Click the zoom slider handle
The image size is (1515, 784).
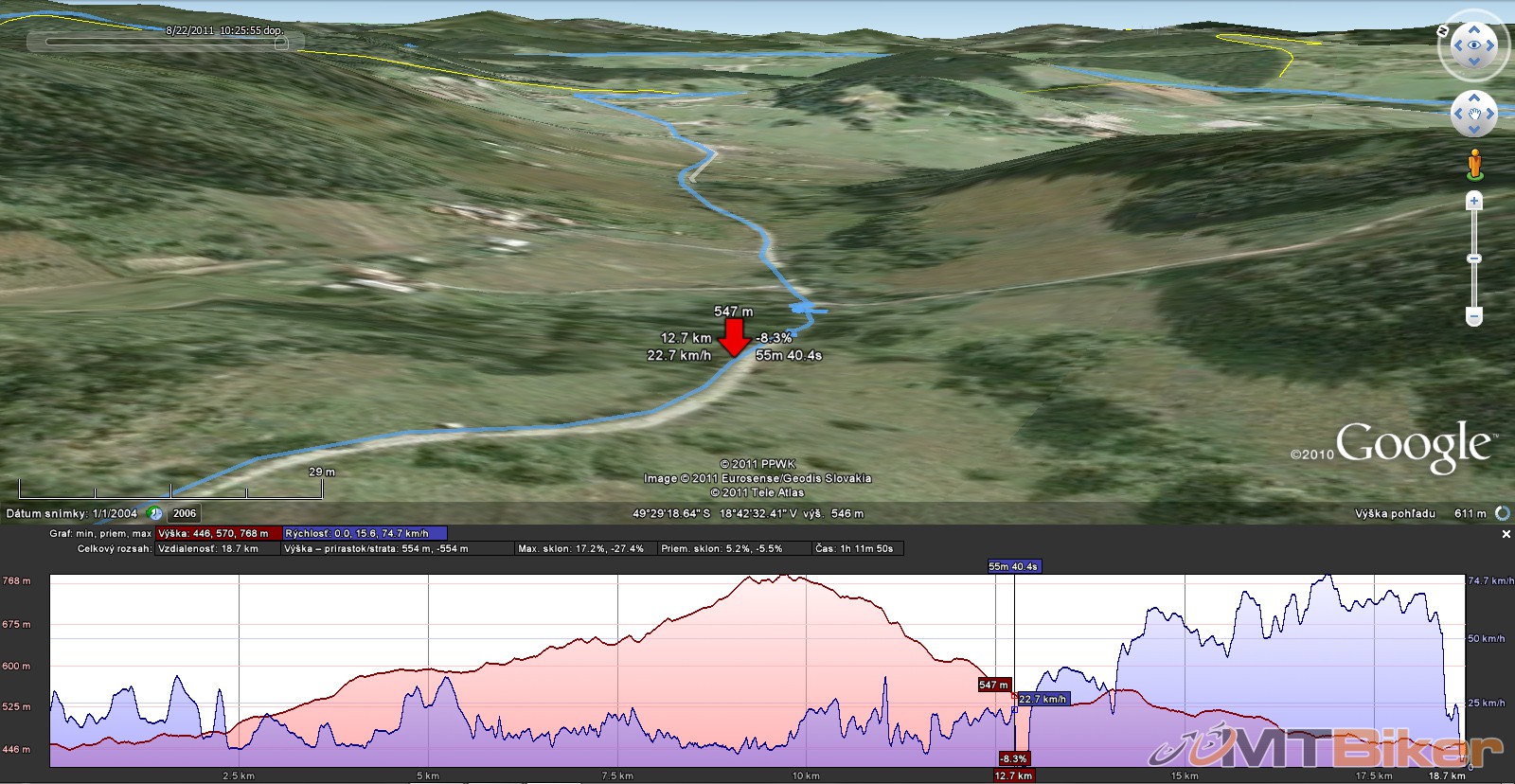coord(1473,258)
